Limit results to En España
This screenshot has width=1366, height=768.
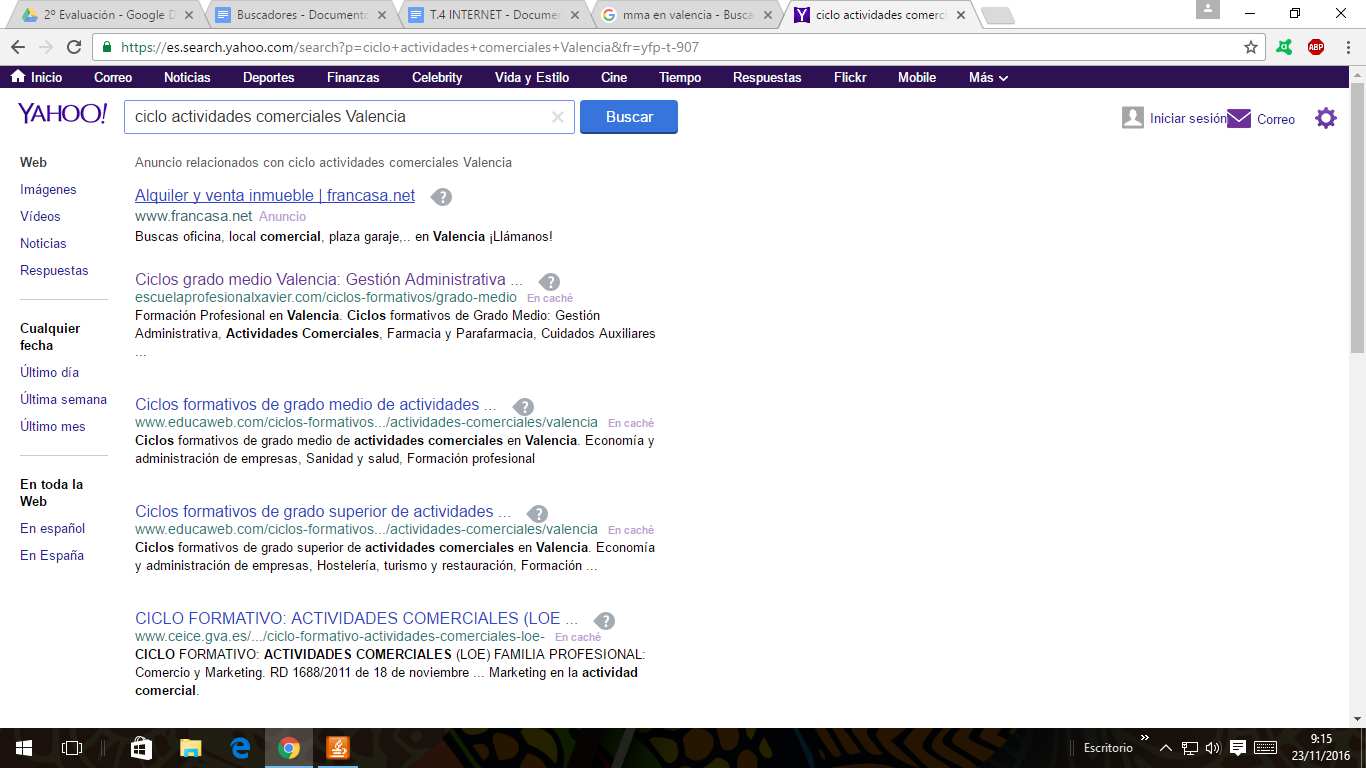(52, 556)
